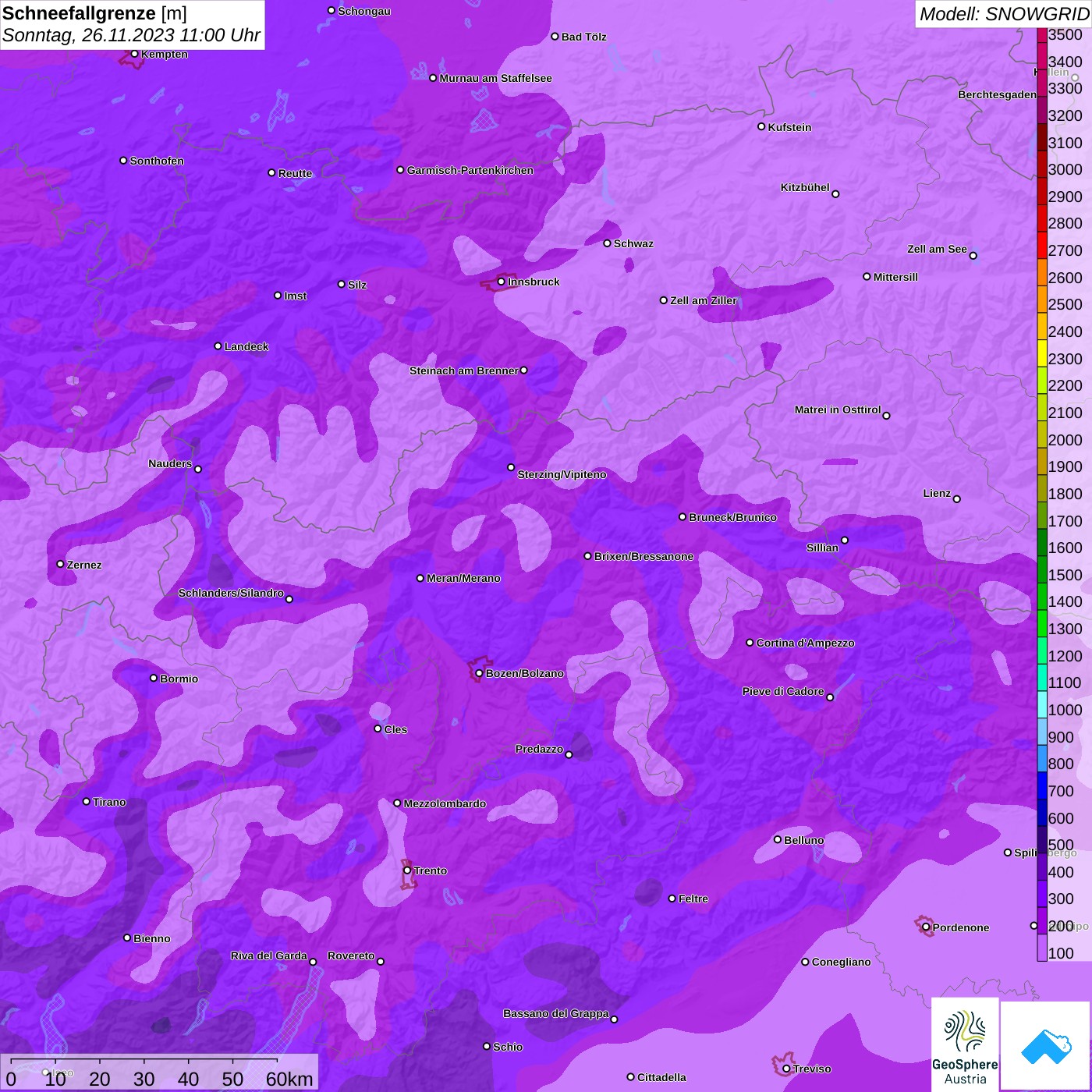Click the blue cloud house logo

click(1046, 1045)
